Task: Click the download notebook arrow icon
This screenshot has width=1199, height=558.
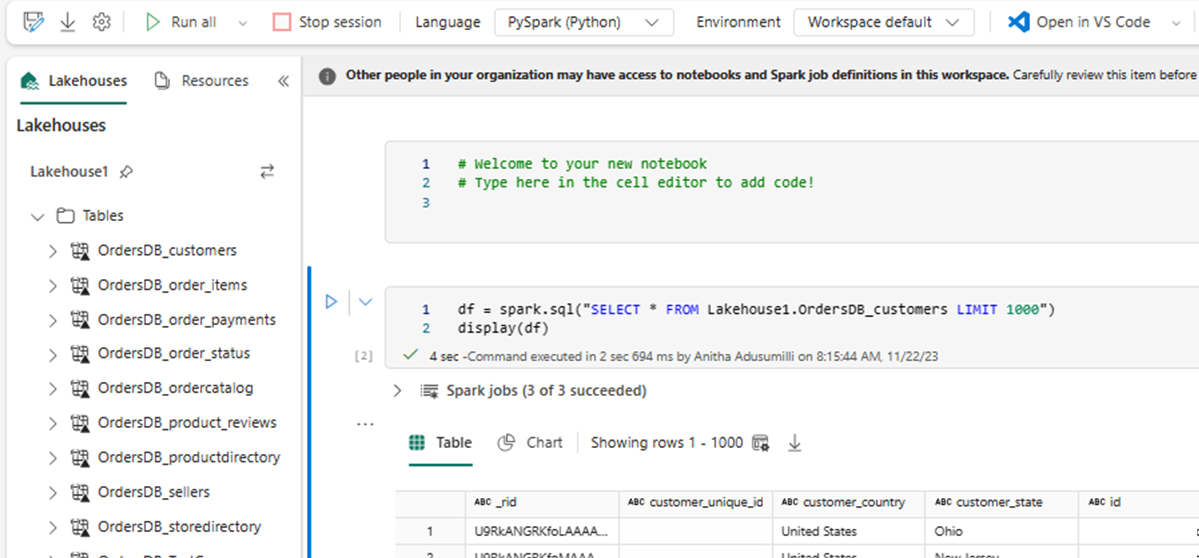Action: pos(68,22)
